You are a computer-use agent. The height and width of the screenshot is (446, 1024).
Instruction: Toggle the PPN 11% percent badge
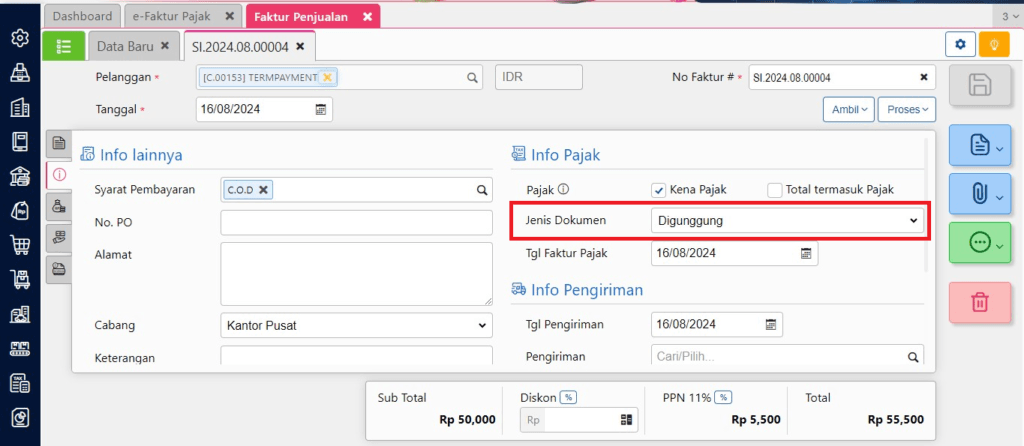pos(723,398)
